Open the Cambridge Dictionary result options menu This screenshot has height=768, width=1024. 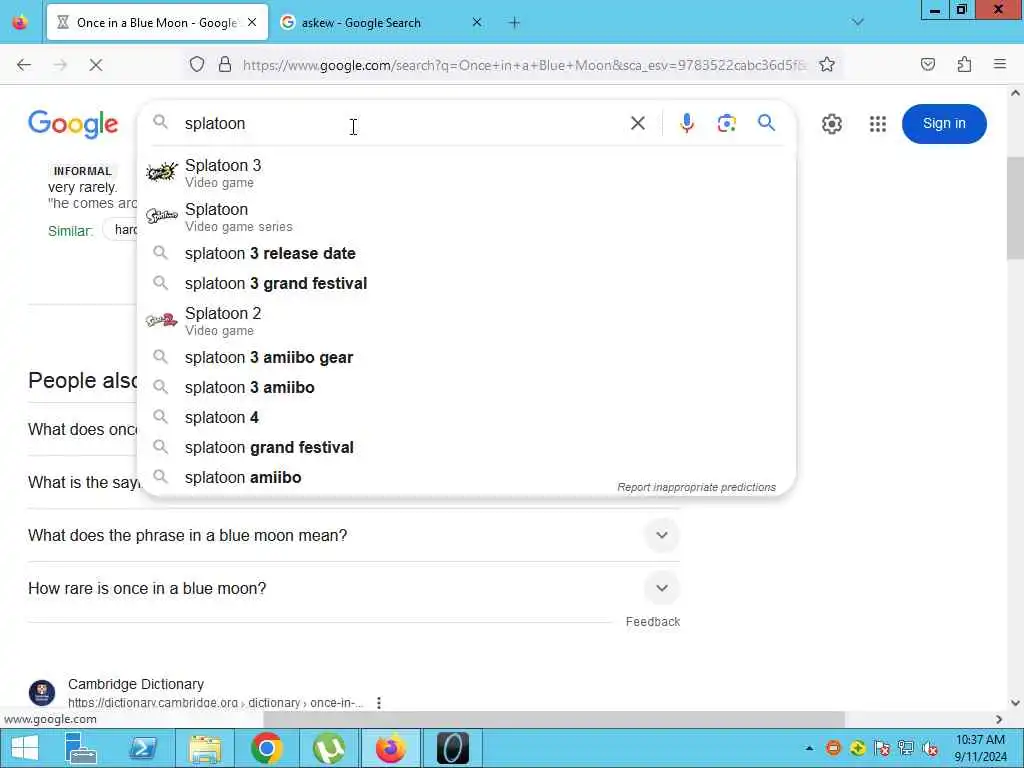pos(379,703)
